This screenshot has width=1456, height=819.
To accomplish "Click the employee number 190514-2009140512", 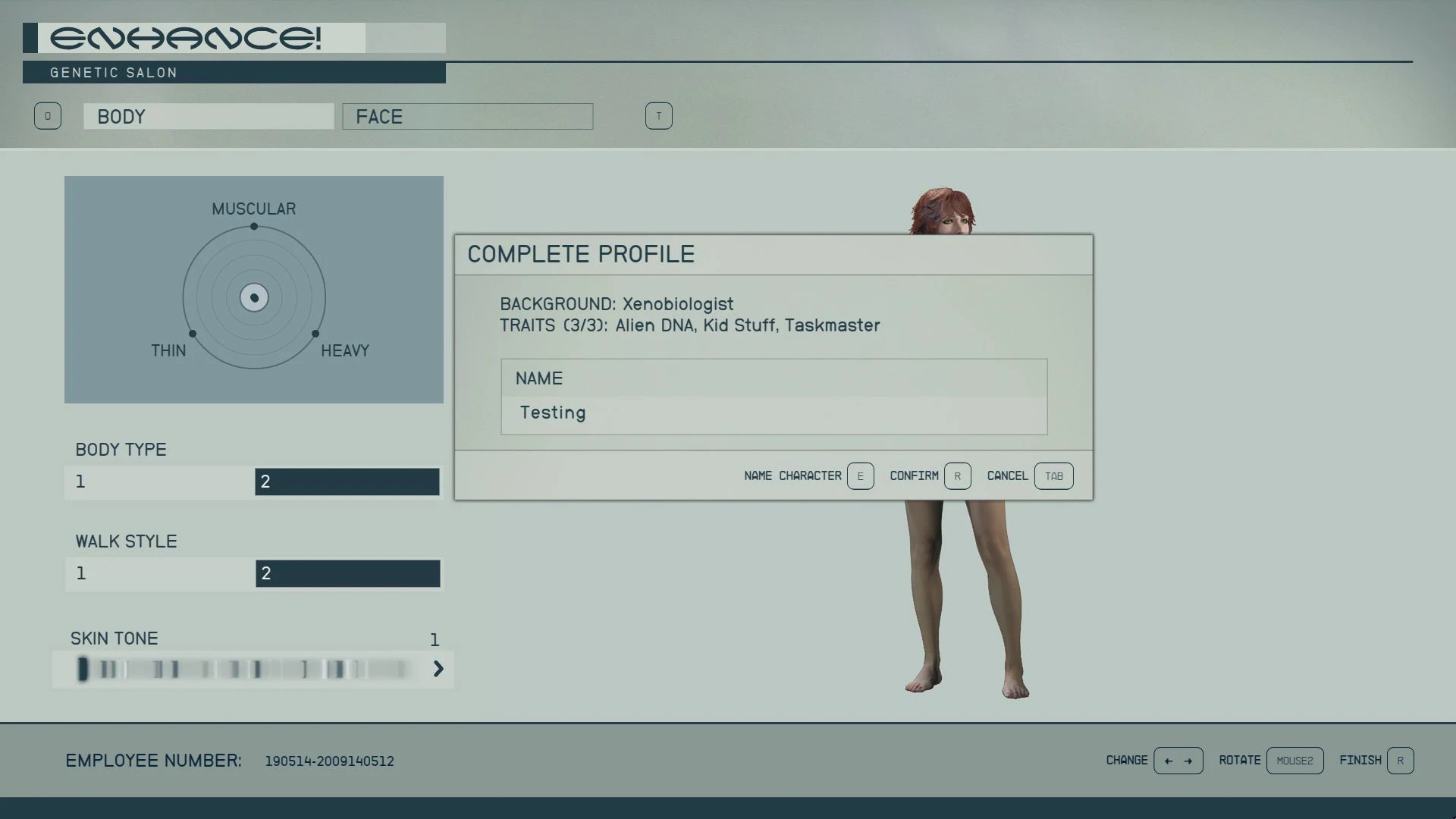I will tap(329, 761).
